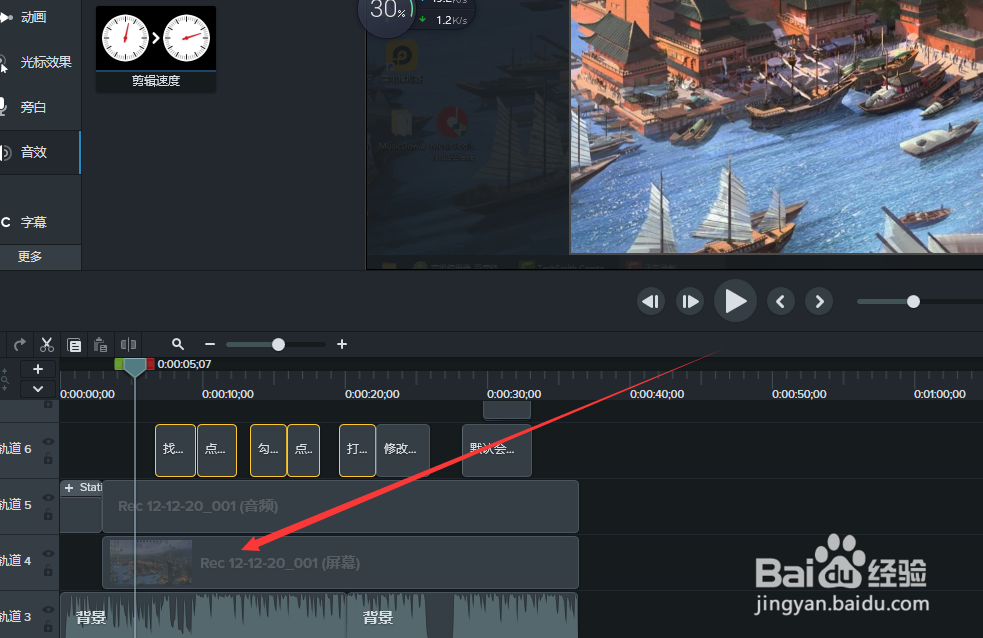The image size is (983, 638).
Task: Toggle the lock on 轨道 4
Action: click(48, 570)
